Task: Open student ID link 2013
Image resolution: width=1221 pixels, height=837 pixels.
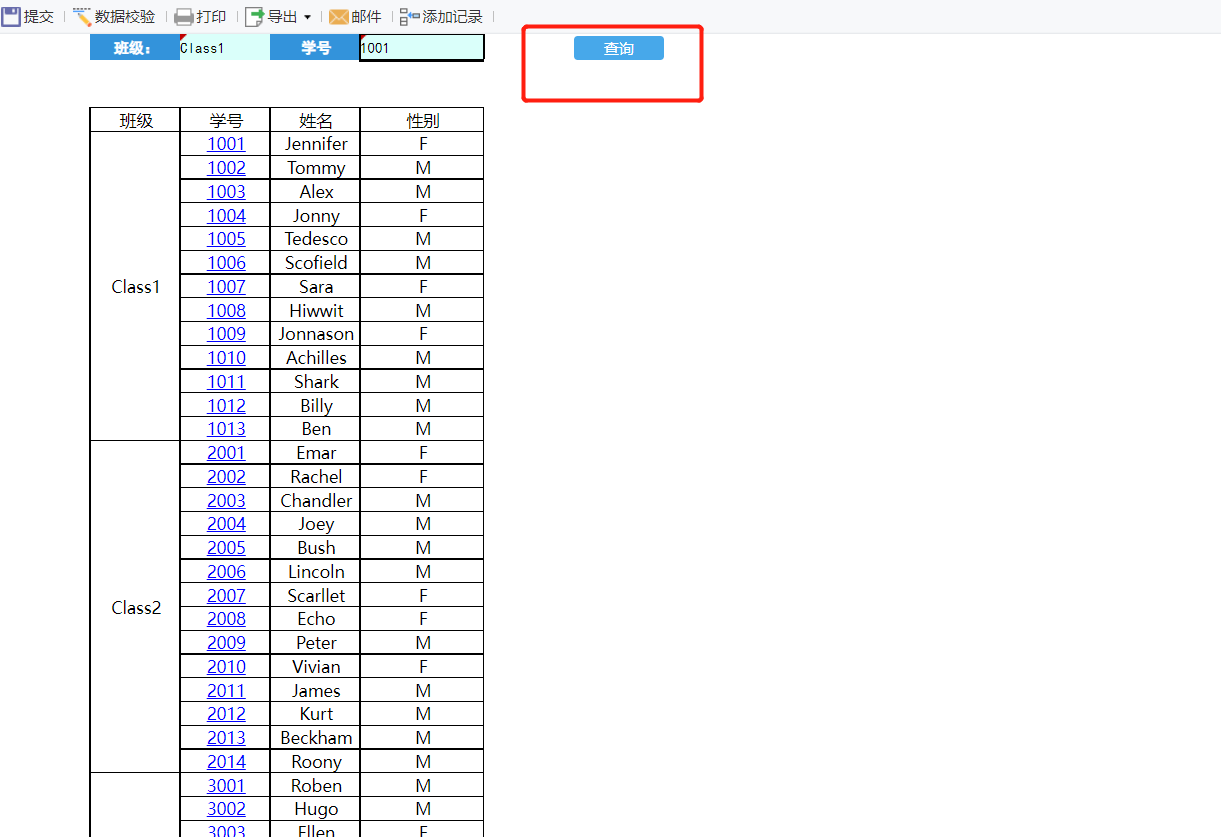Action: [226, 738]
